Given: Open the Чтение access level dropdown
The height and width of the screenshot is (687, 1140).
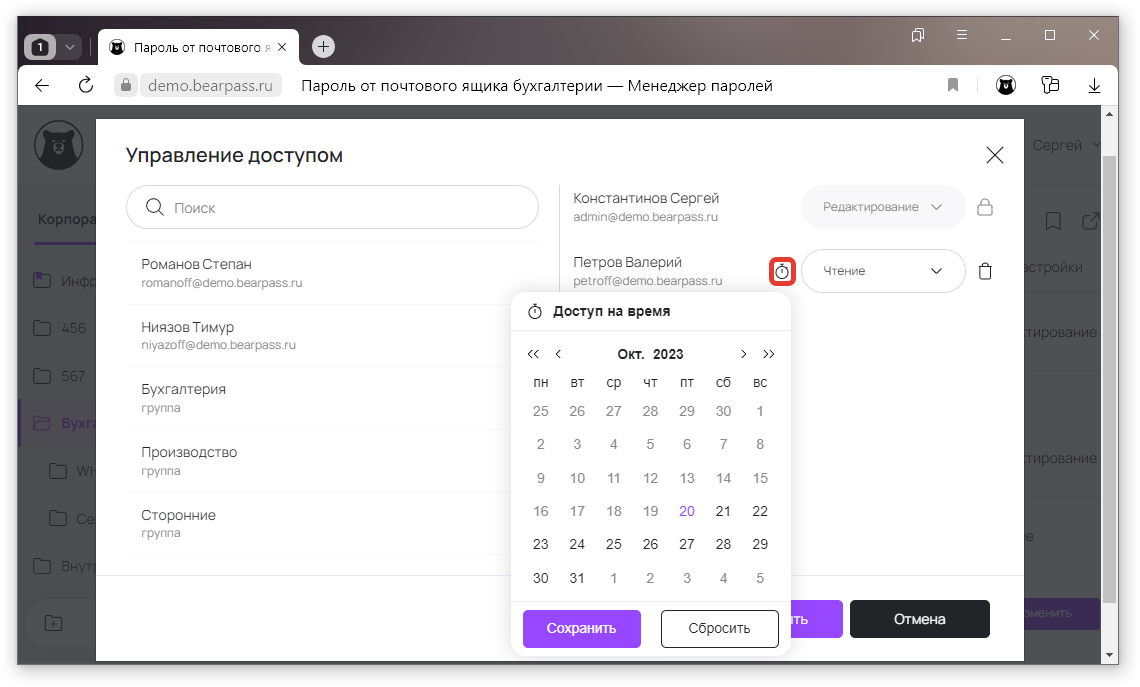Looking at the screenshot, I should pos(883,271).
